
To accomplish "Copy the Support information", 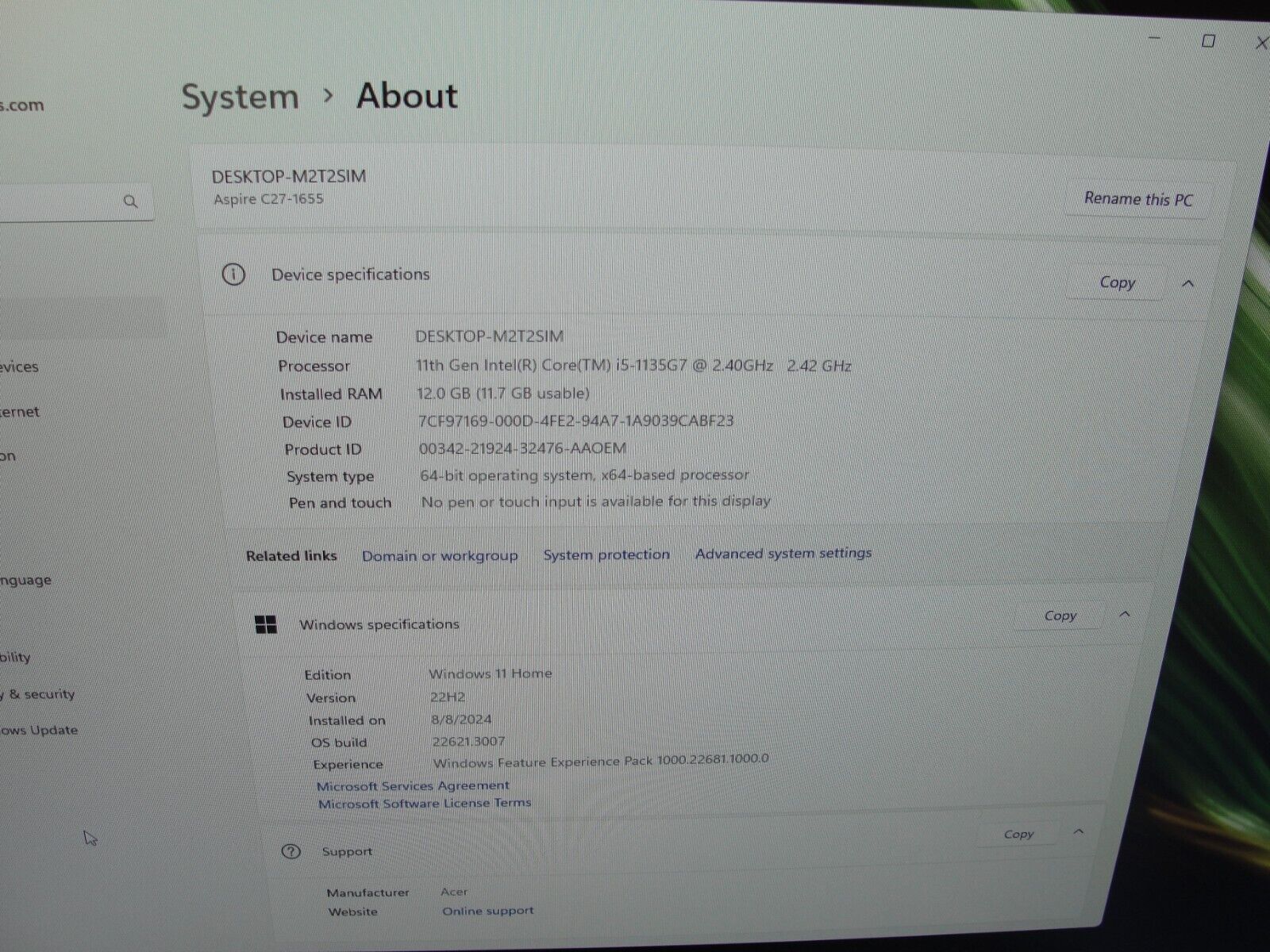I will (1018, 834).
